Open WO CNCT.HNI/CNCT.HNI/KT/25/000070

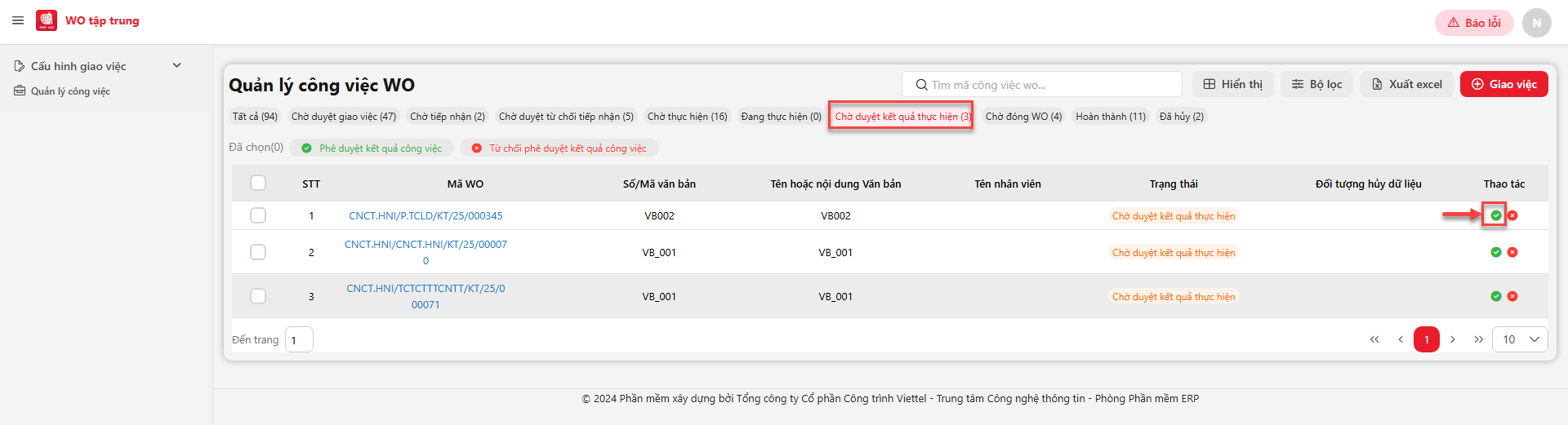pos(425,252)
